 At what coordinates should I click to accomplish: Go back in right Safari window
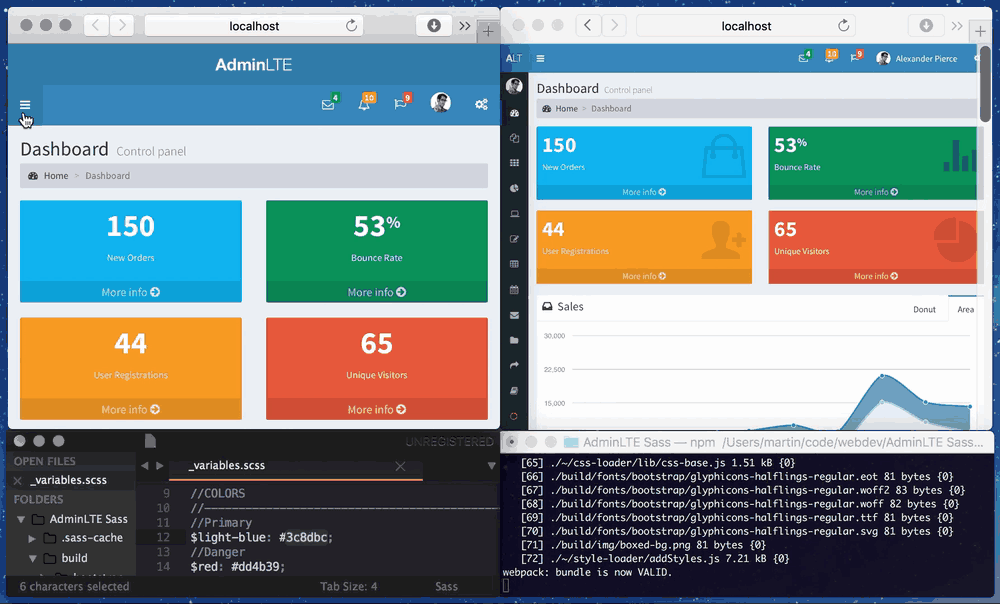pos(588,26)
